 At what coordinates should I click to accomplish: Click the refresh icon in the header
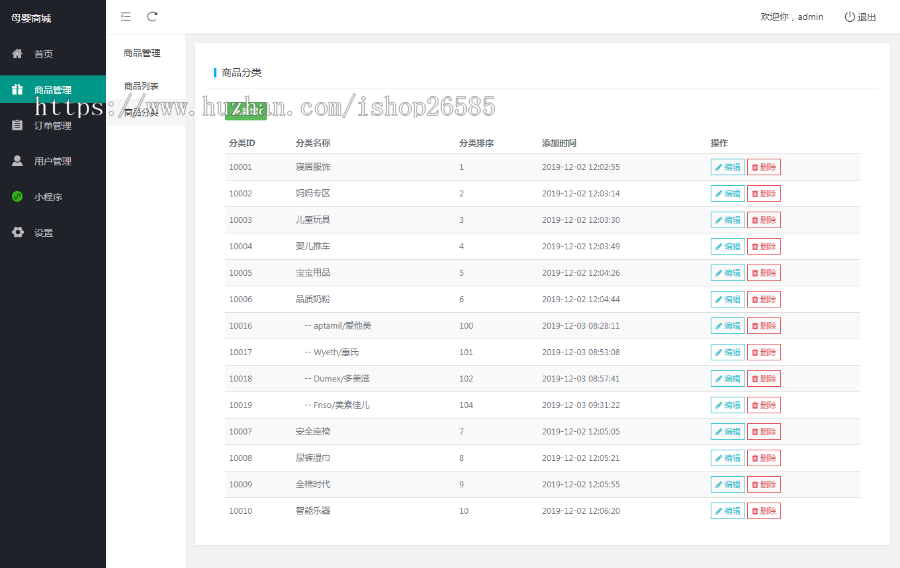pos(152,17)
